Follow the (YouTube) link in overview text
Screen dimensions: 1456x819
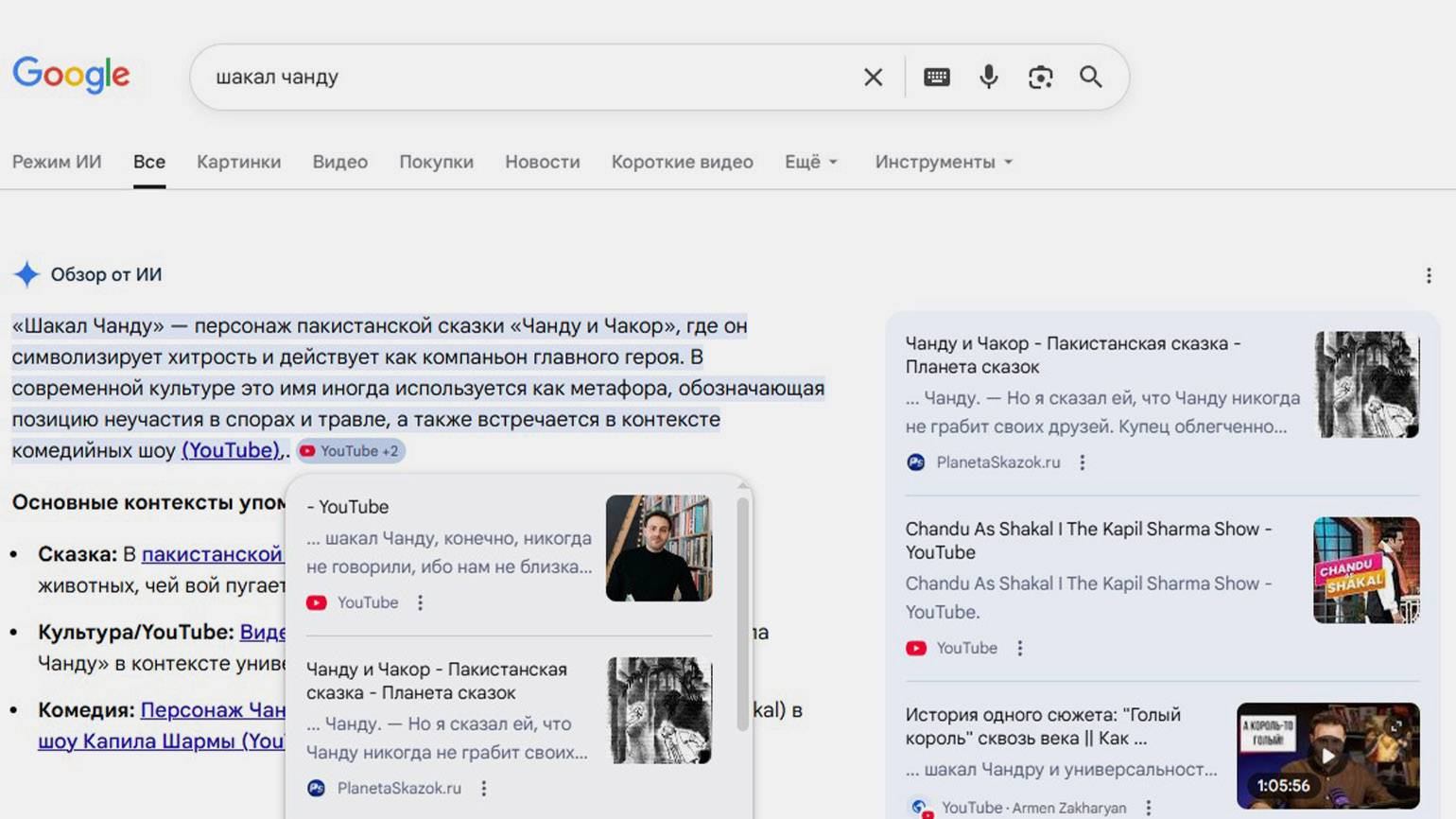pos(232,450)
